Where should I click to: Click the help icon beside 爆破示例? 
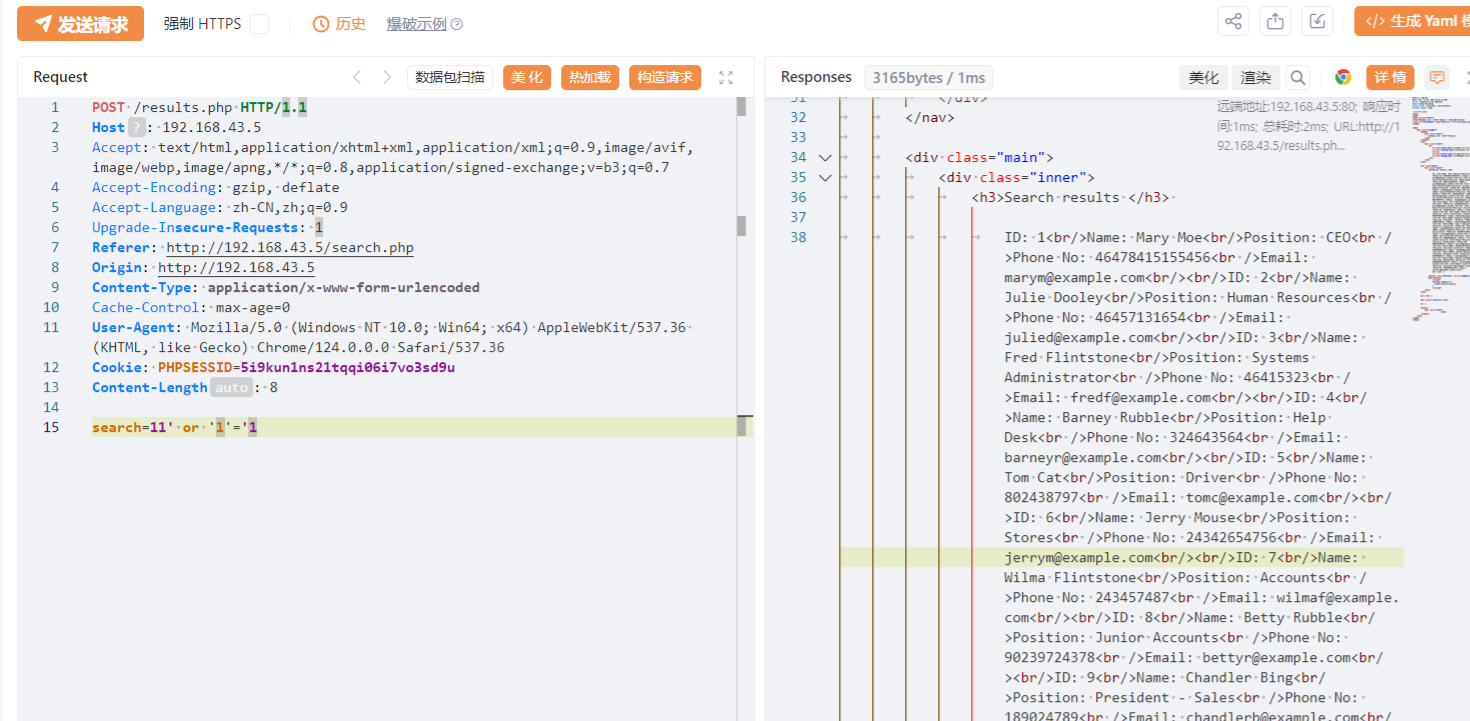(x=457, y=24)
